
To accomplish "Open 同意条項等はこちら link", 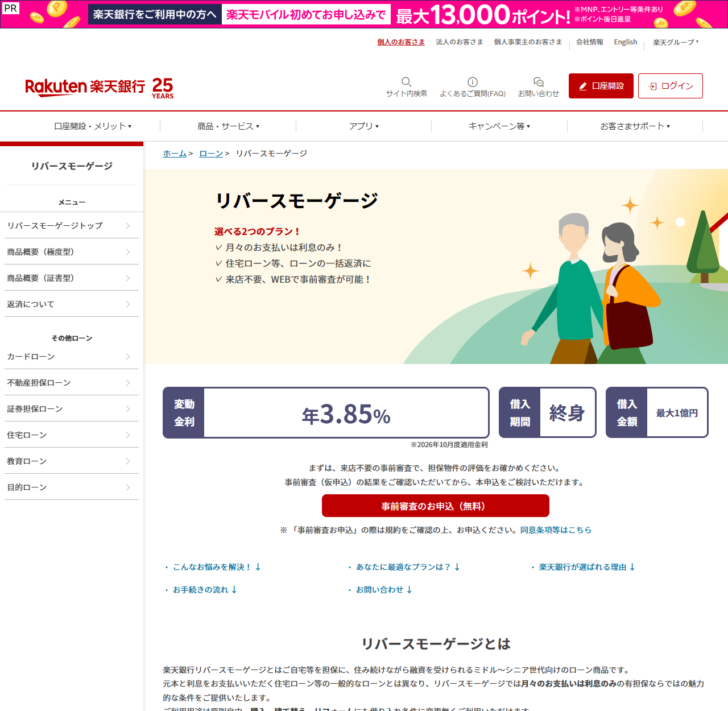I will click(556, 530).
